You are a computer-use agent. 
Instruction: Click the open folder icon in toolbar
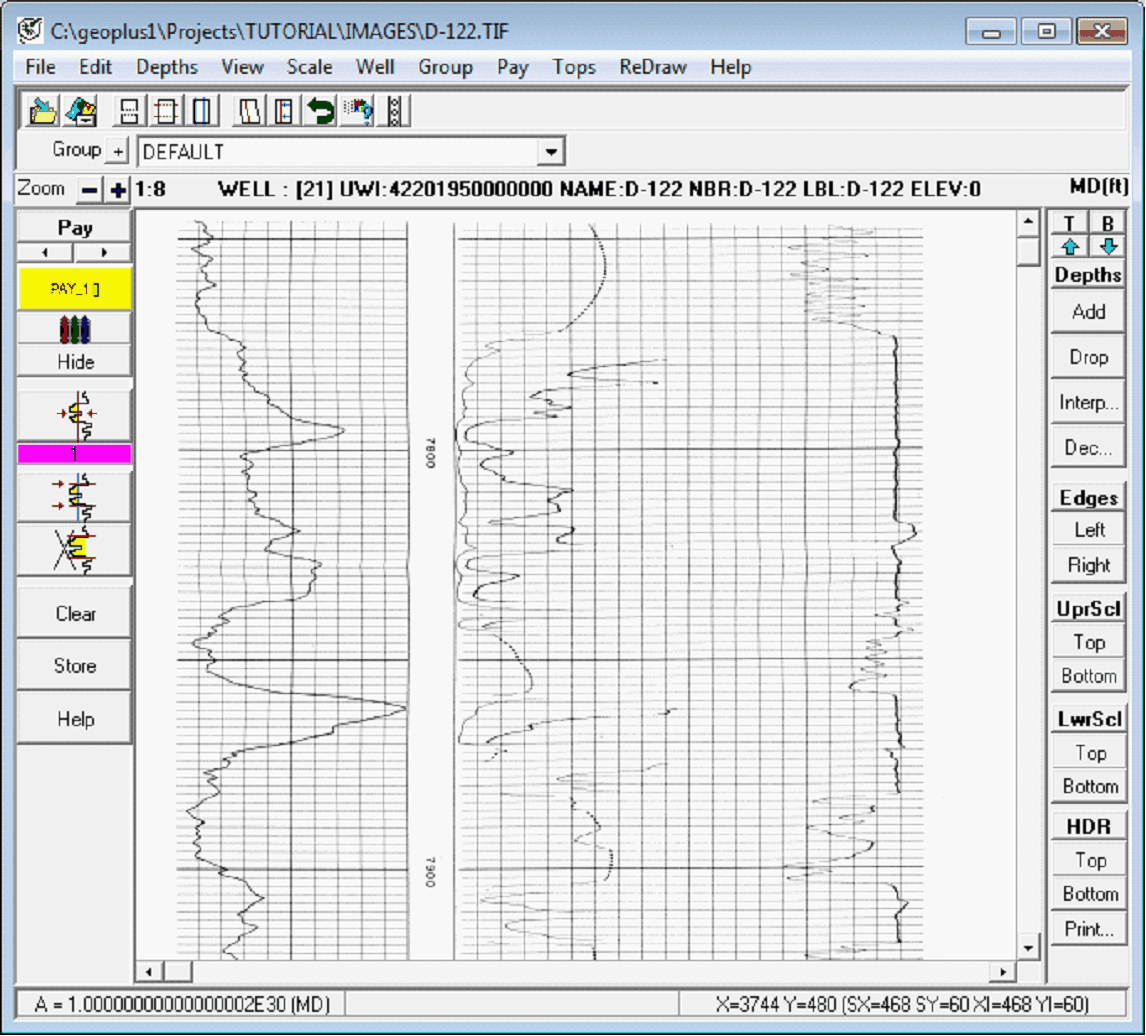(x=44, y=110)
